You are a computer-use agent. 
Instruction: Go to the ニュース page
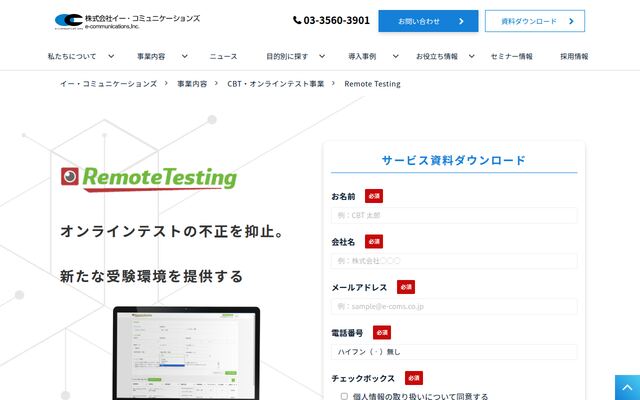tap(223, 56)
